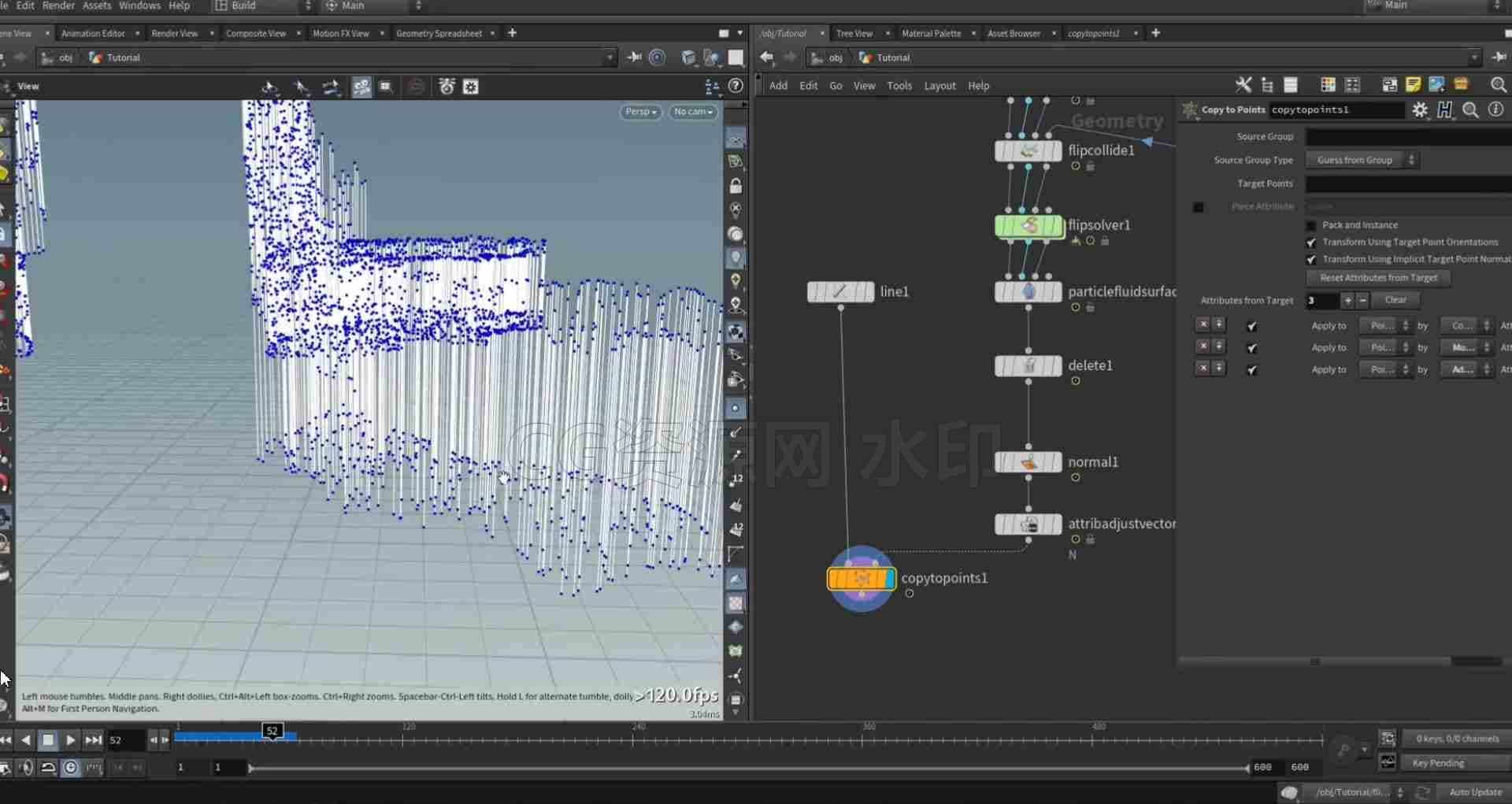1512x804 pixels.
Task: Open the parameter gear menu for copytopoints1
Action: coord(1420,110)
